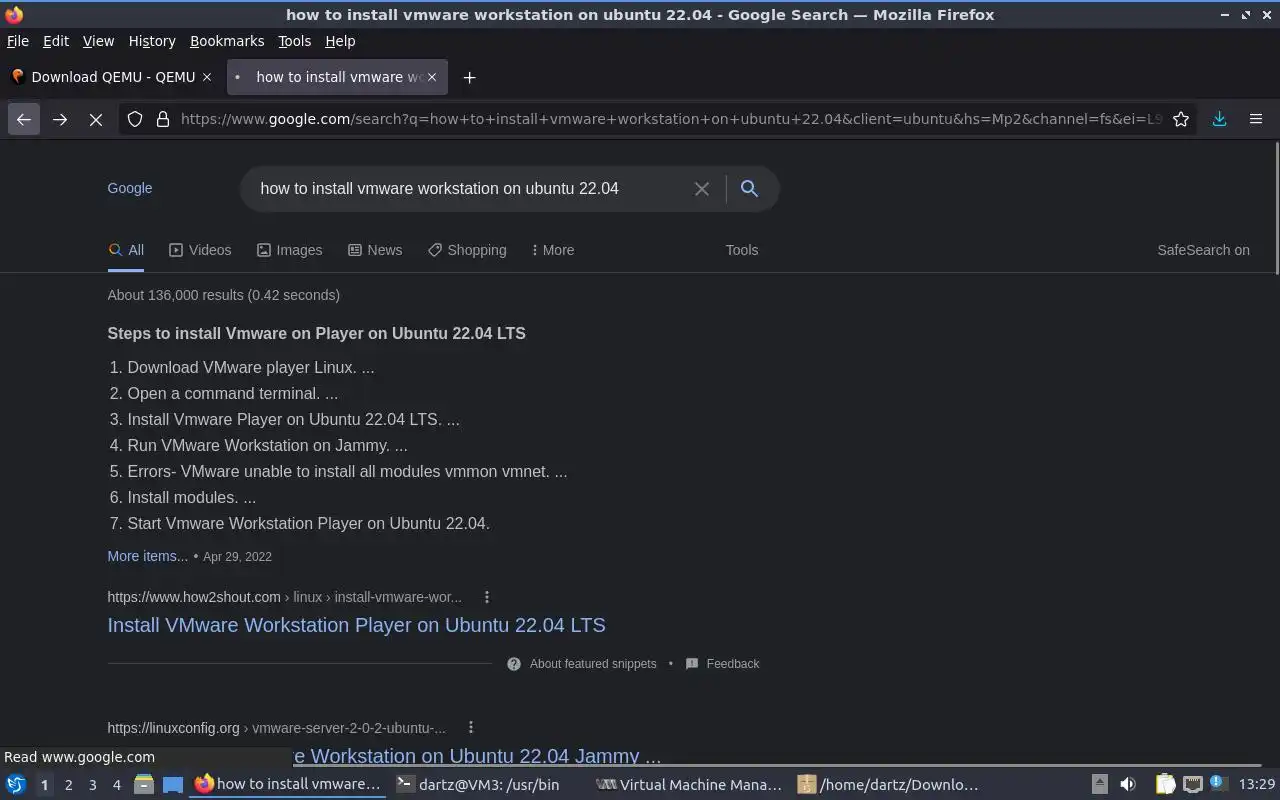Send Feedback on the snippet
The image size is (1280, 800).
click(722, 664)
